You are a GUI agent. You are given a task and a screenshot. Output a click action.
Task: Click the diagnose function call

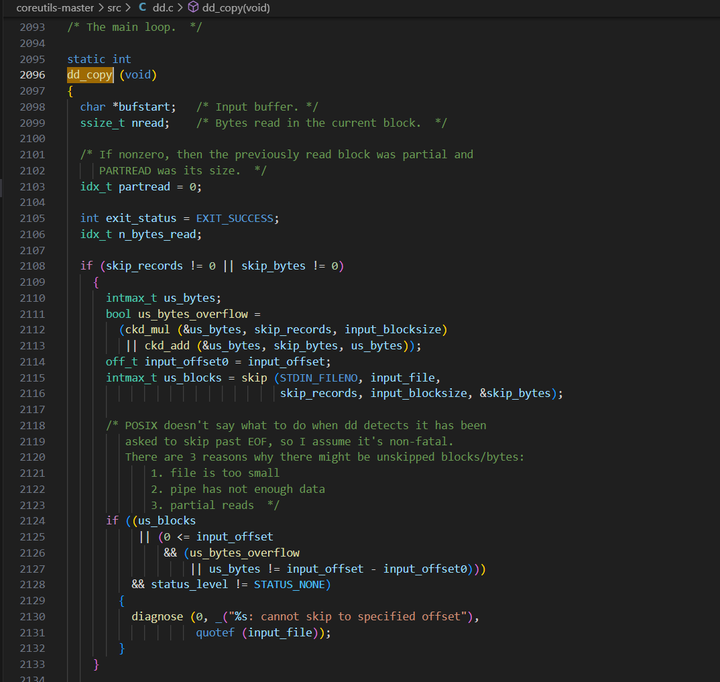(x=157, y=616)
